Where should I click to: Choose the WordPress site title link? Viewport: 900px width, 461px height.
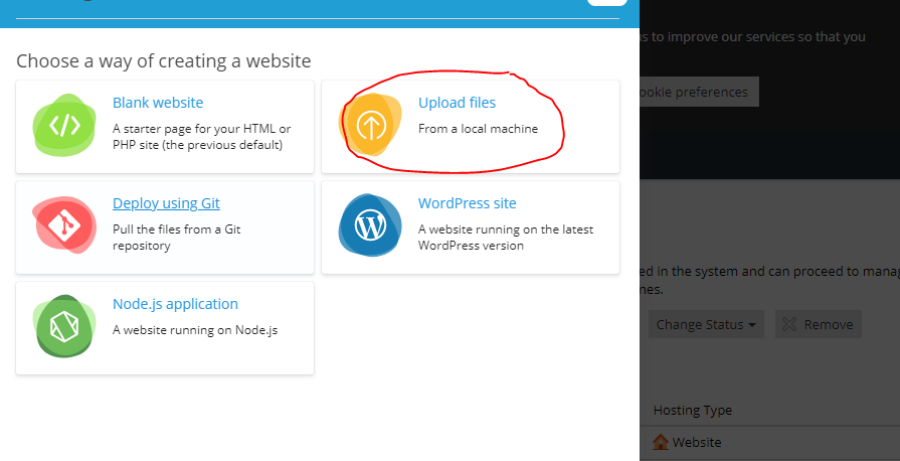pyautogui.click(x=467, y=203)
